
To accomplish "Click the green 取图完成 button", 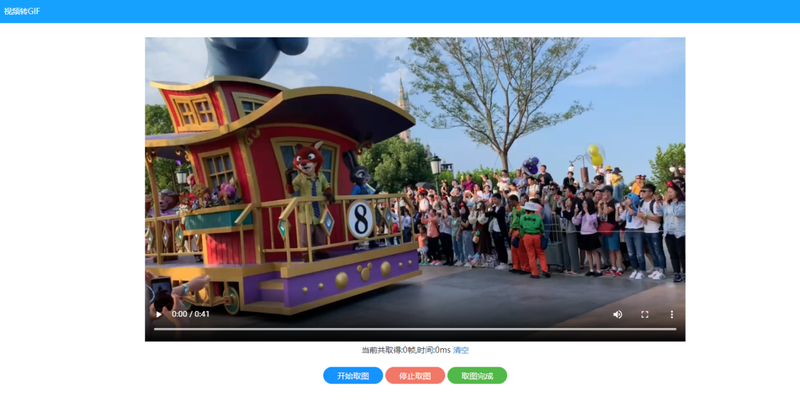I will 477,375.
